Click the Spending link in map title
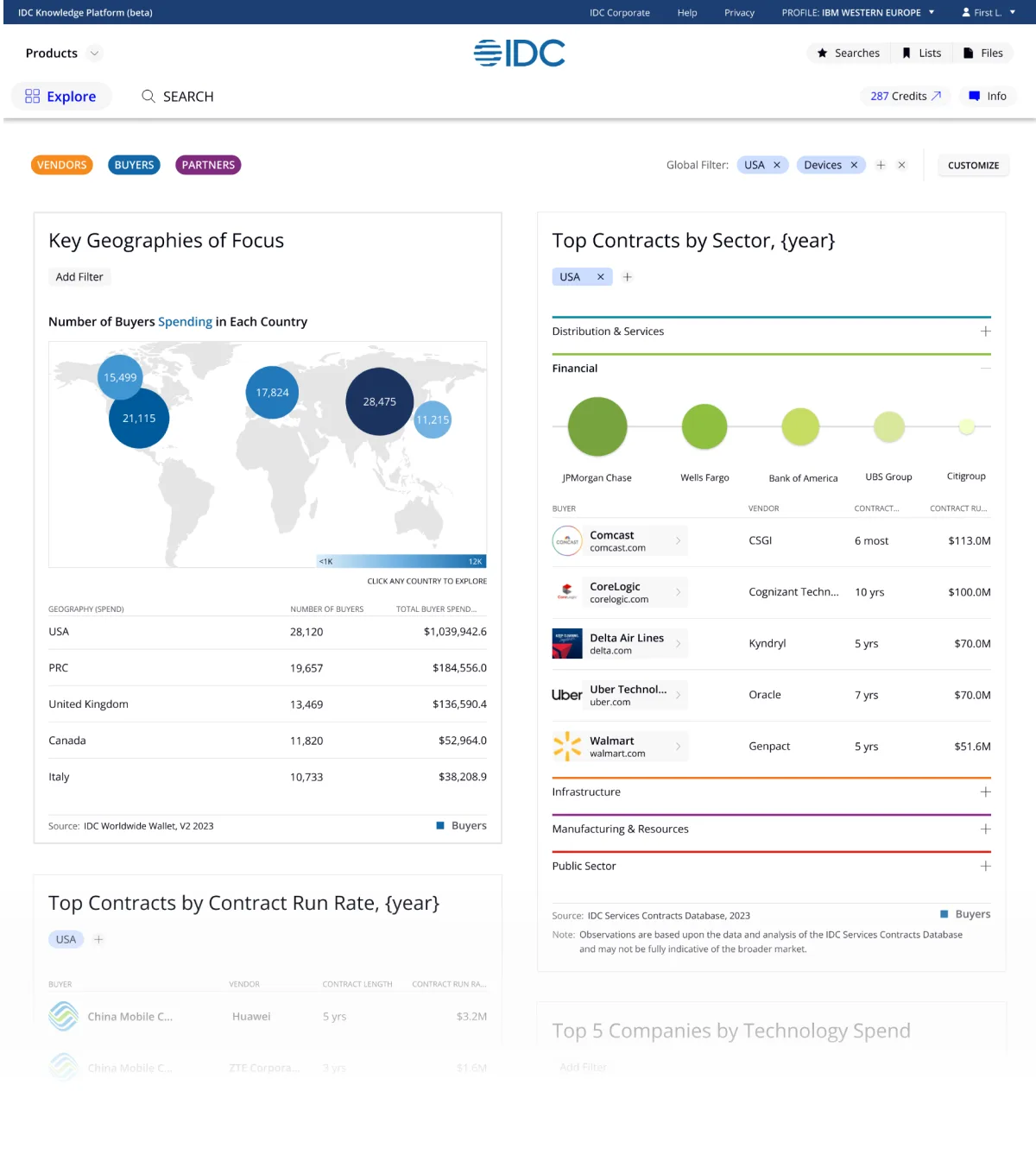Screen dimensions: 1036x1167 185,321
